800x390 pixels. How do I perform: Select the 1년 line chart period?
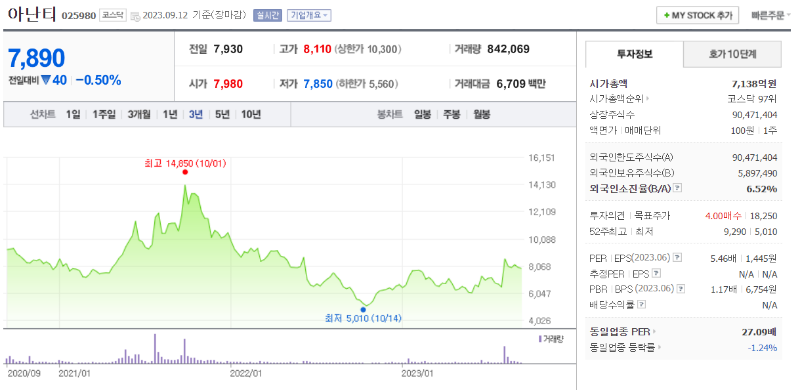point(169,114)
